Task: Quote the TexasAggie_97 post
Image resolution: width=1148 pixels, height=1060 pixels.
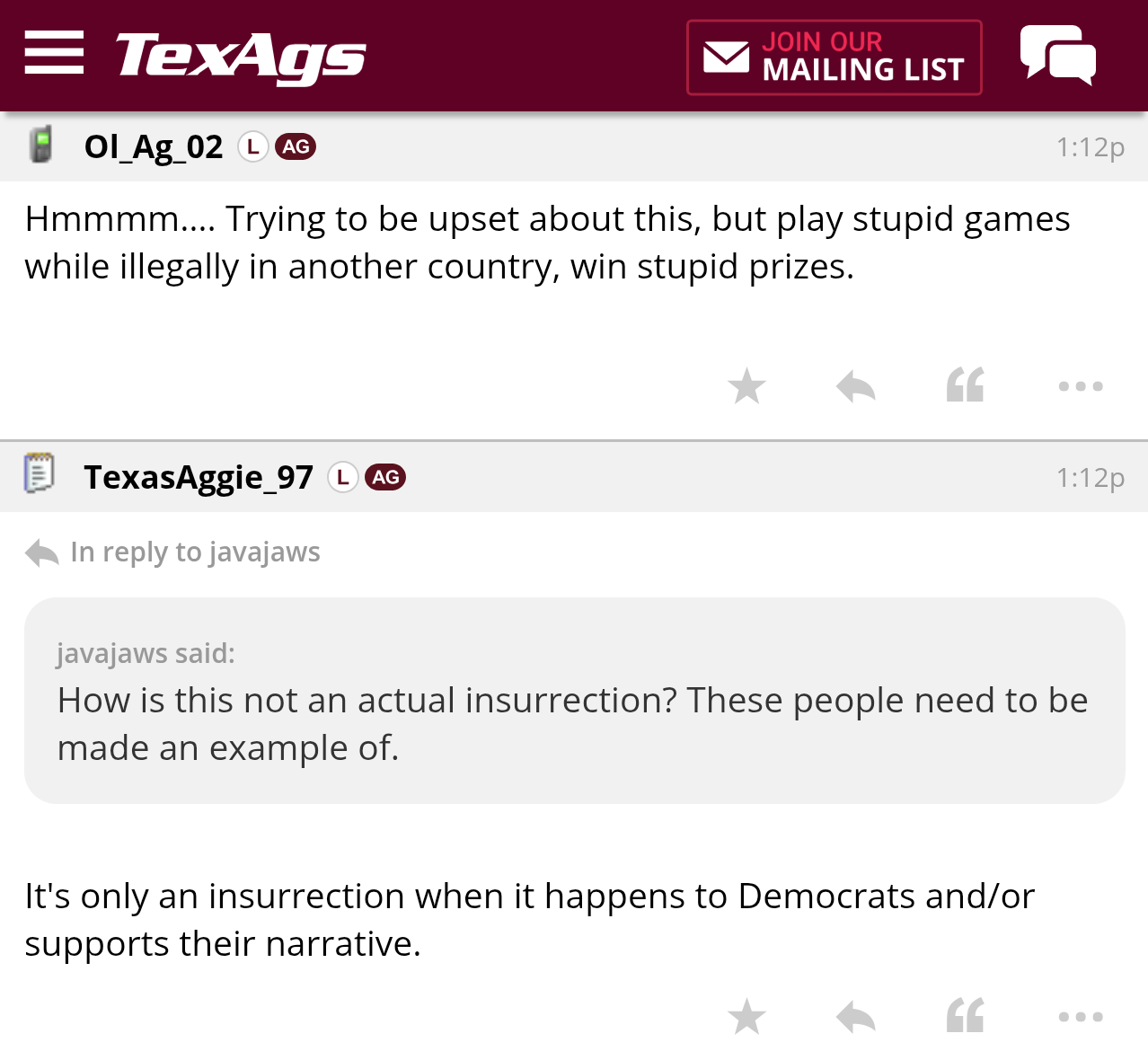Action: pos(966,1017)
